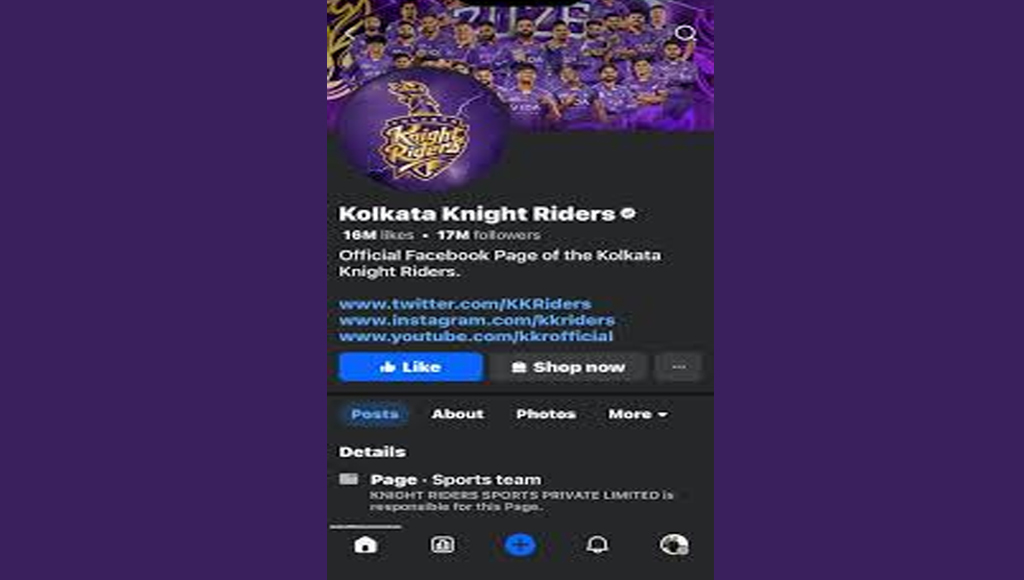View the Knight Riders profile picture
Viewport: 1024px width, 580px height.
pyautogui.click(x=423, y=131)
